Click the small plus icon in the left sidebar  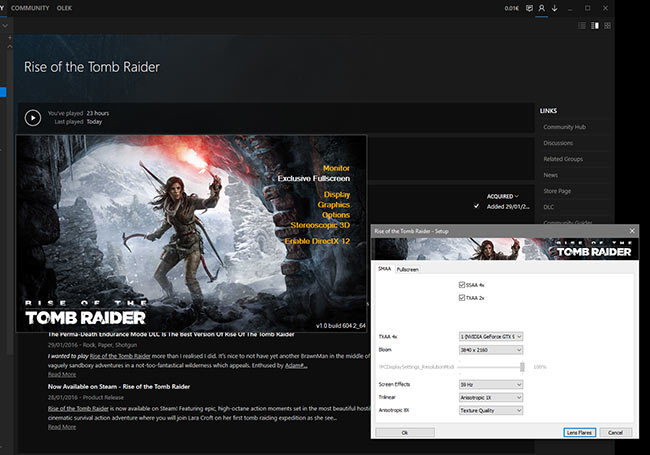point(10,38)
